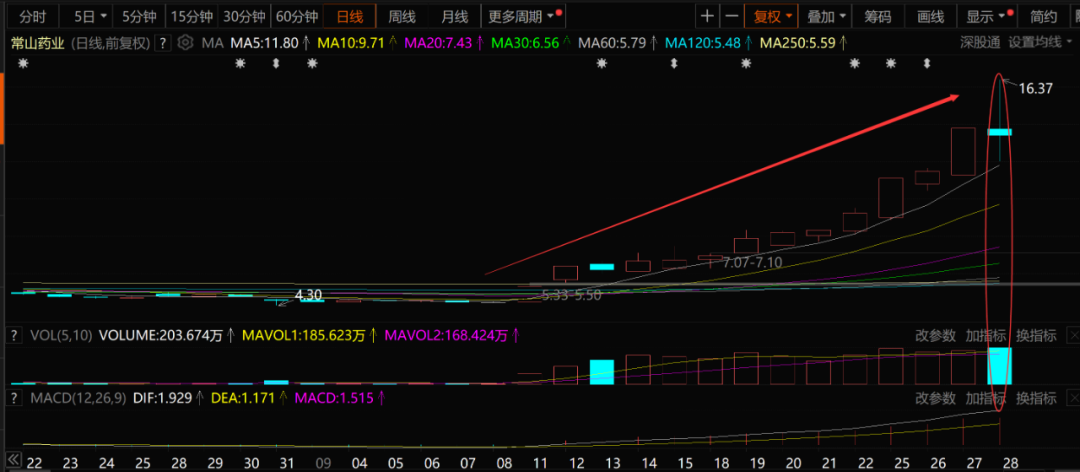Image resolution: width=1080 pixels, height=472 pixels.
Task: Click the zoom out minus icon
Action: pyautogui.click(x=731, y=17)
